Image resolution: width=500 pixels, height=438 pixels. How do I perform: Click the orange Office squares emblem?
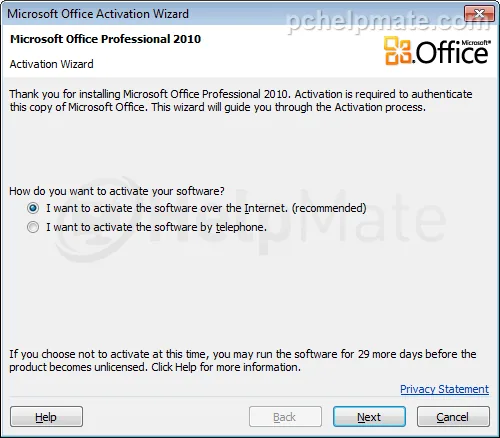point(398,51)
